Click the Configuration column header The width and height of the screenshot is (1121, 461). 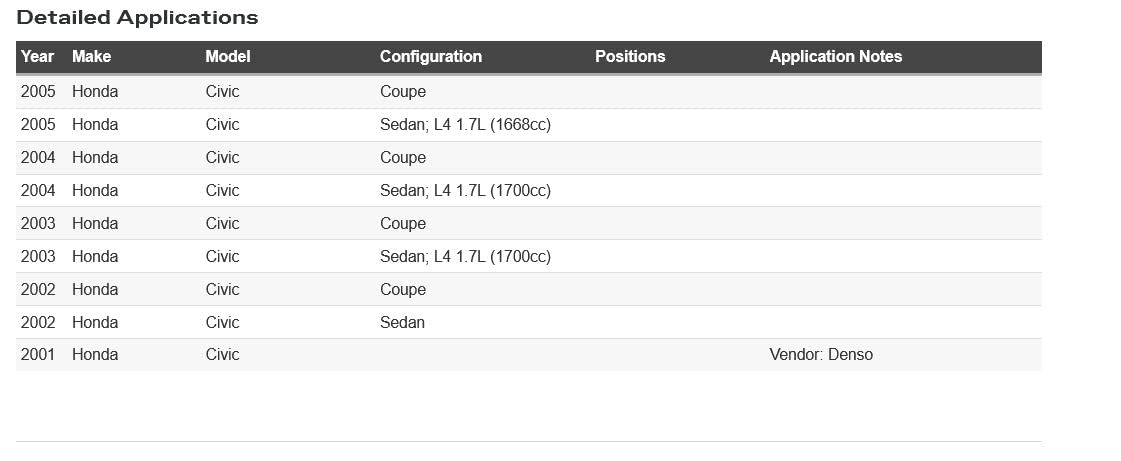430,57
